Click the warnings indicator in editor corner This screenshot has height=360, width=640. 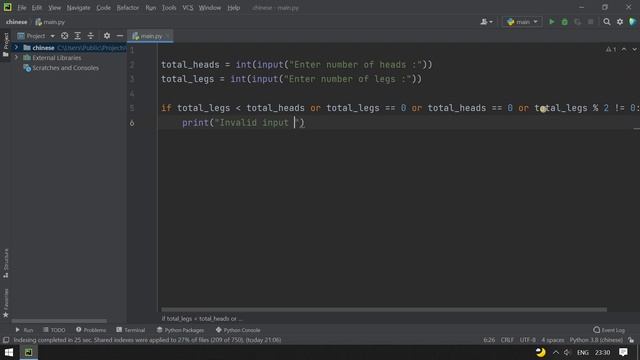click(x=611, y=49)
